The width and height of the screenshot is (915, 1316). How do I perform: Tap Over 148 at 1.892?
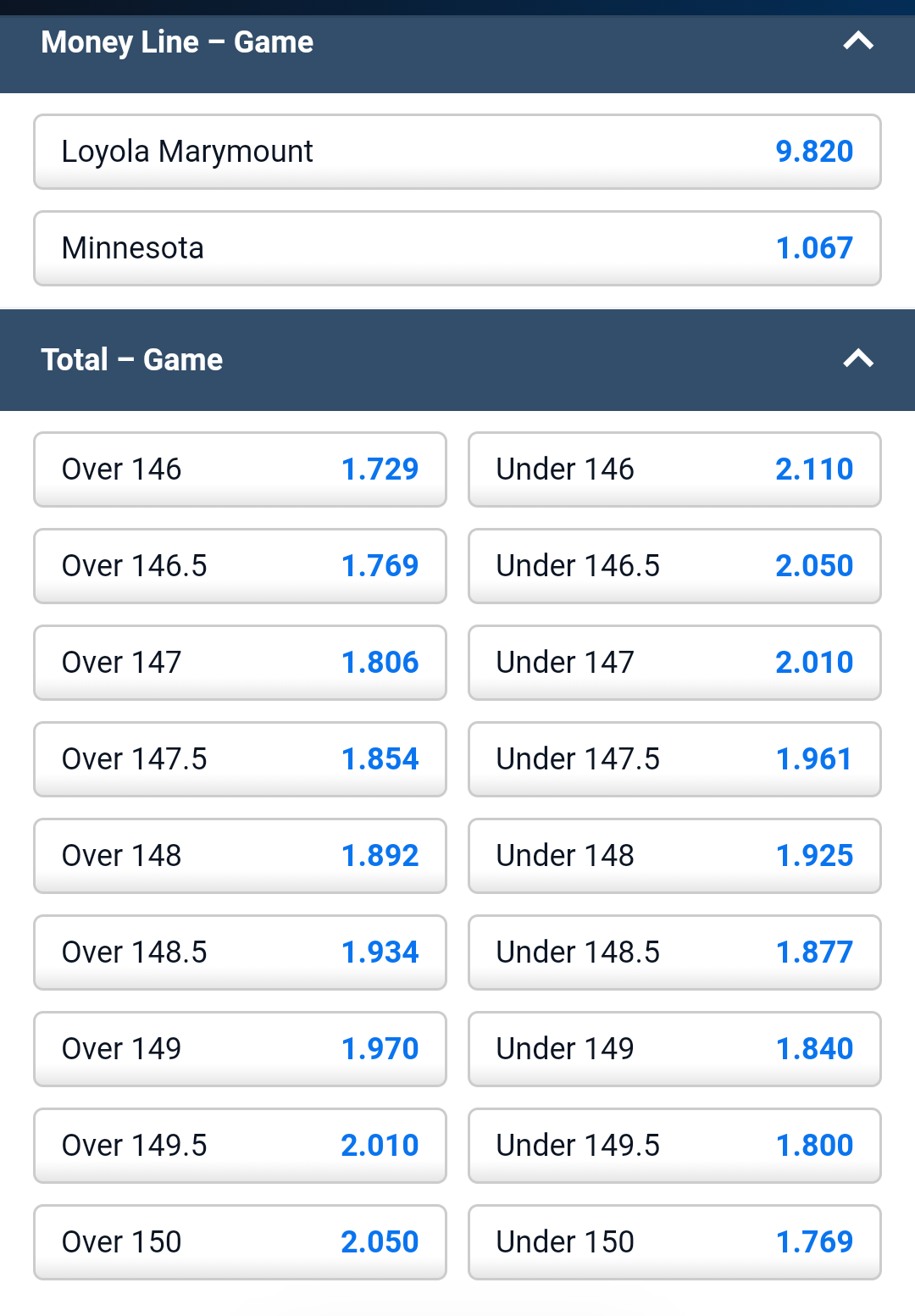click(240, 856)
